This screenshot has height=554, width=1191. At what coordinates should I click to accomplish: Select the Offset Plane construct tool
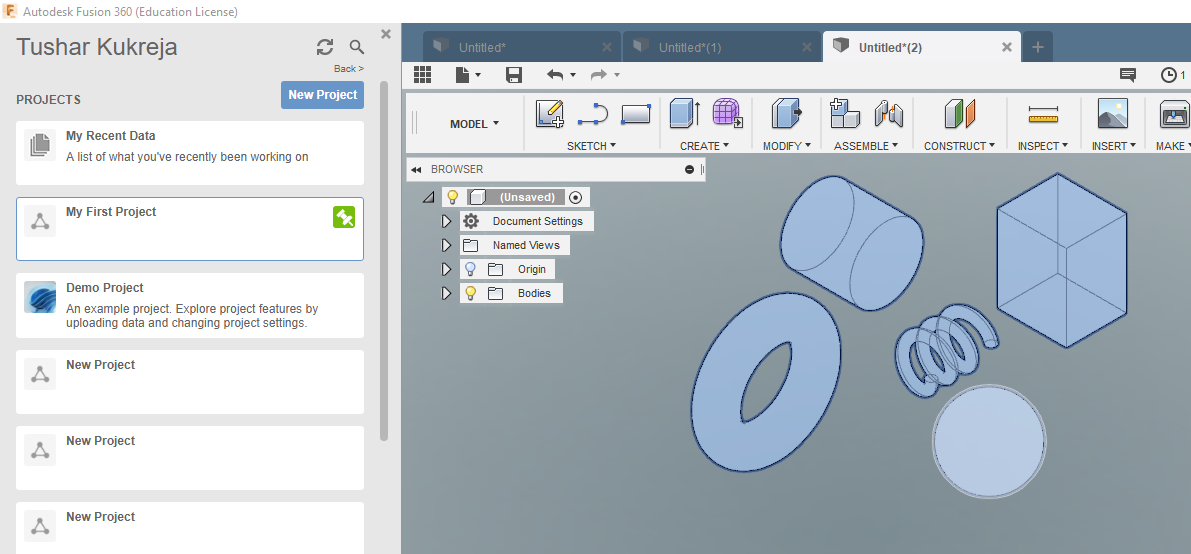pyautogui.click(x=959, y=113)
